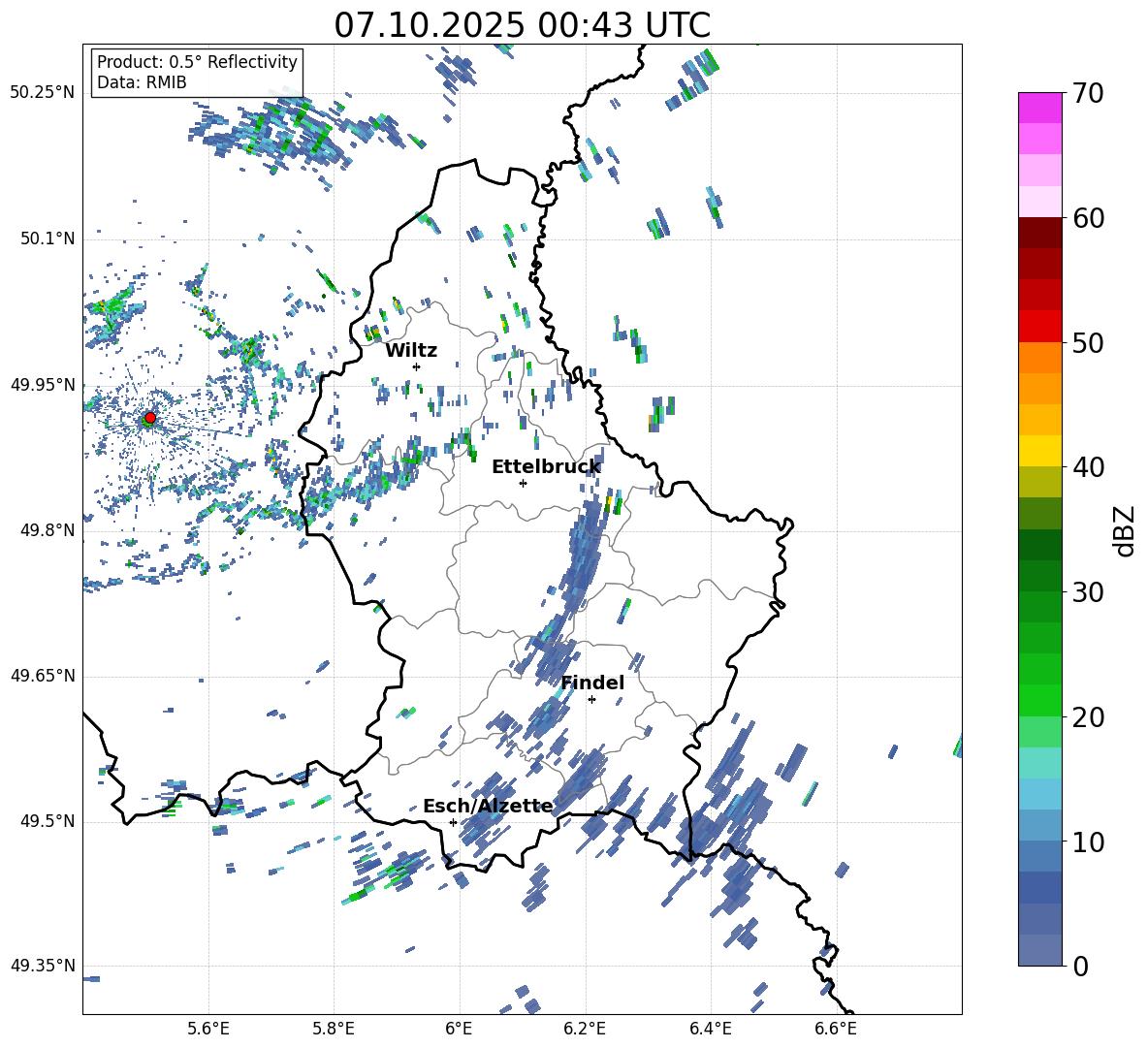Click the 49.35°N latitude label
1148x1048 pixels.
pos(43,966)
